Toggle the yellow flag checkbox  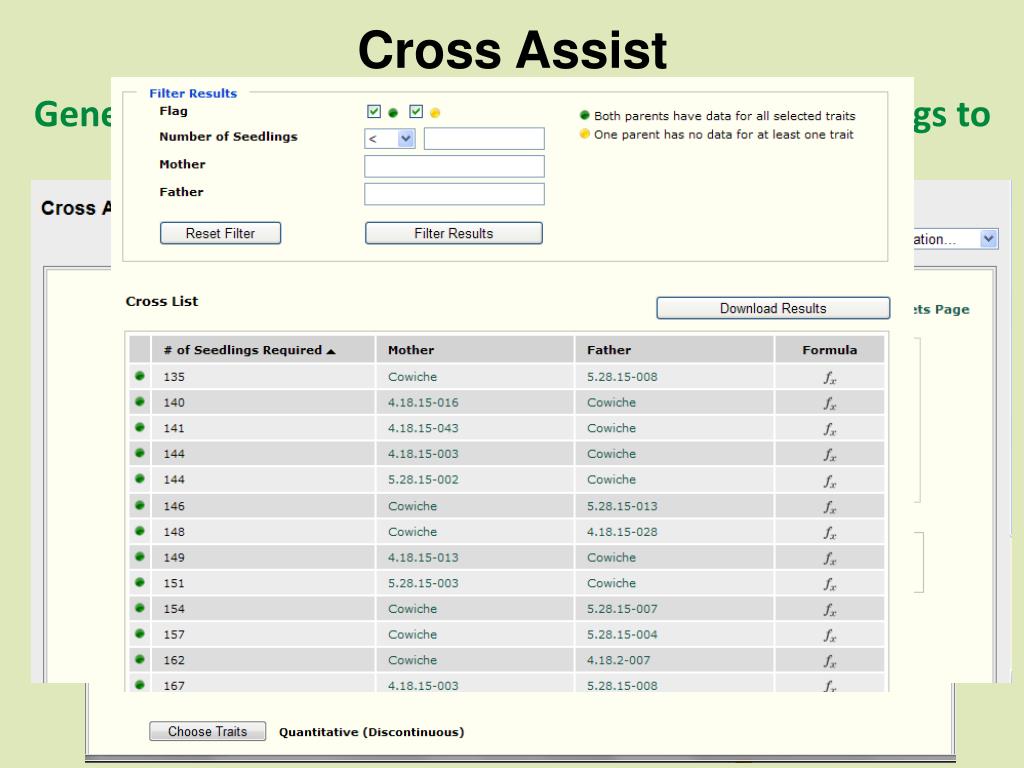pos(416,112)
